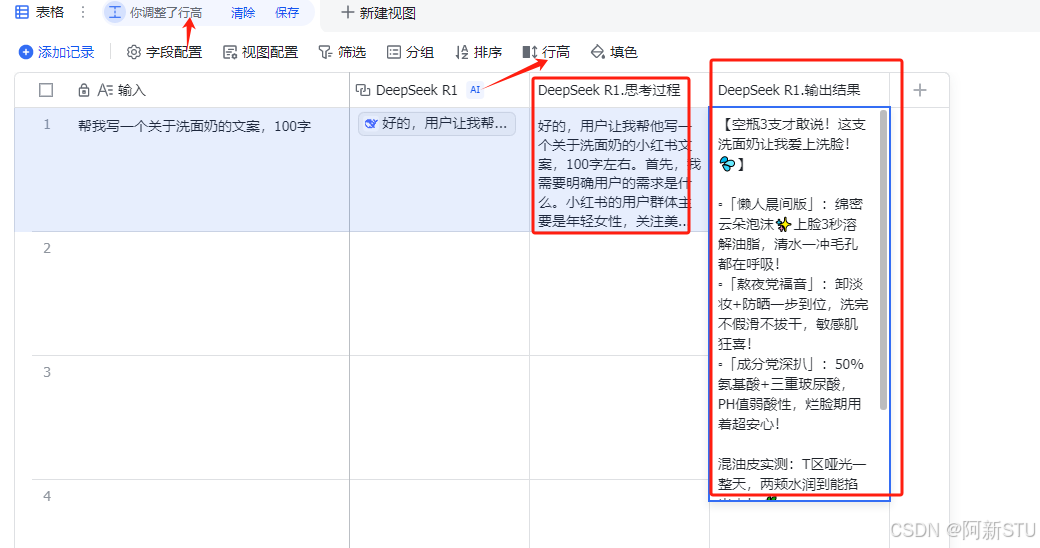Viewport: 1040px width, 548px height.
Task: Toggle the select-all checkbox in header
Action: (x=46, y=90)
